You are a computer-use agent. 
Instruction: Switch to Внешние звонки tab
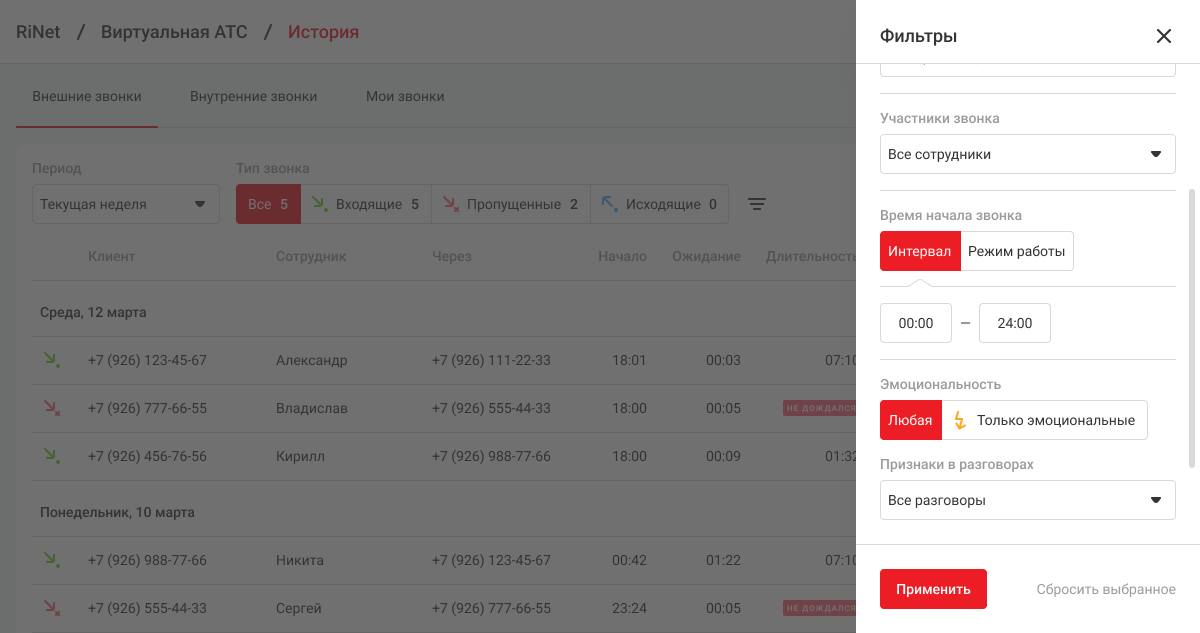(x=87, y=97)
